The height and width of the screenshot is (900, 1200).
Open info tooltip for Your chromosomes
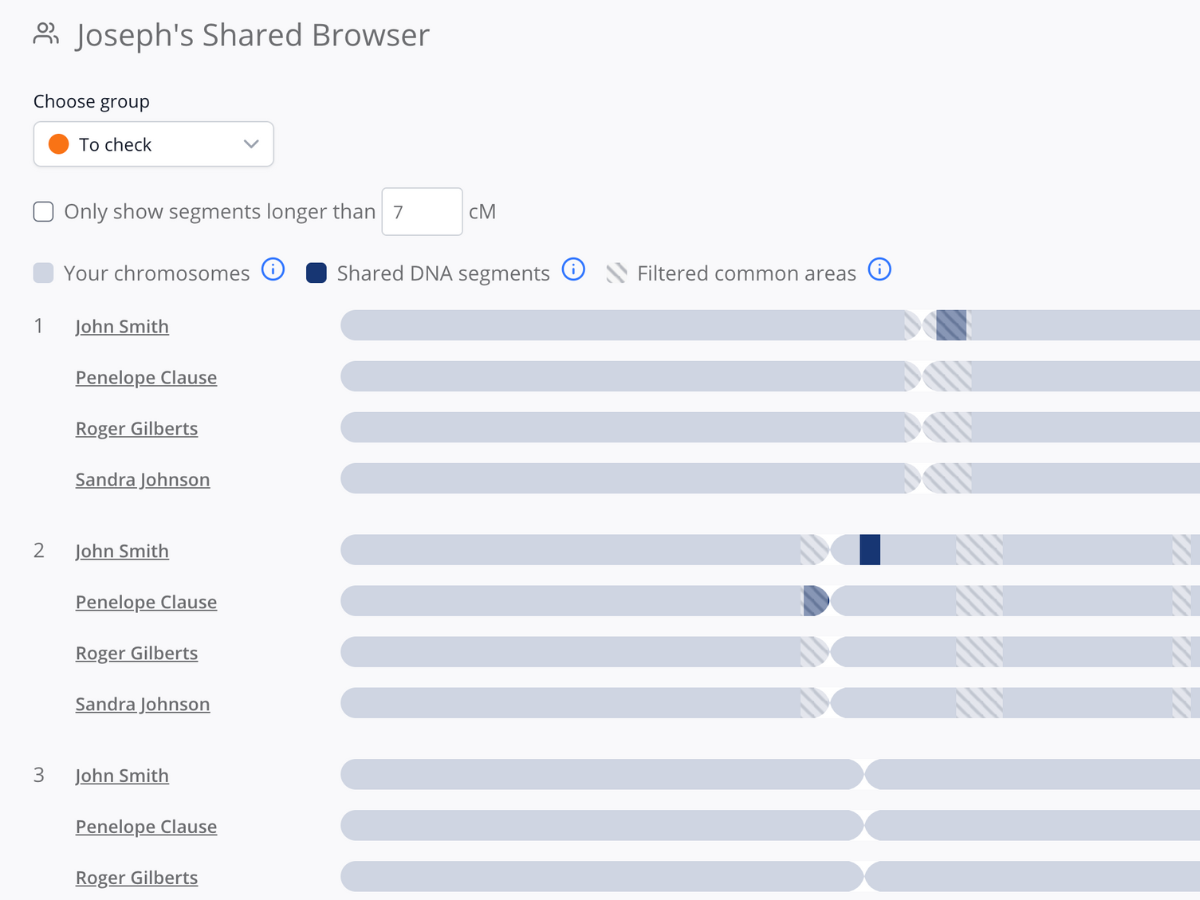272,270
